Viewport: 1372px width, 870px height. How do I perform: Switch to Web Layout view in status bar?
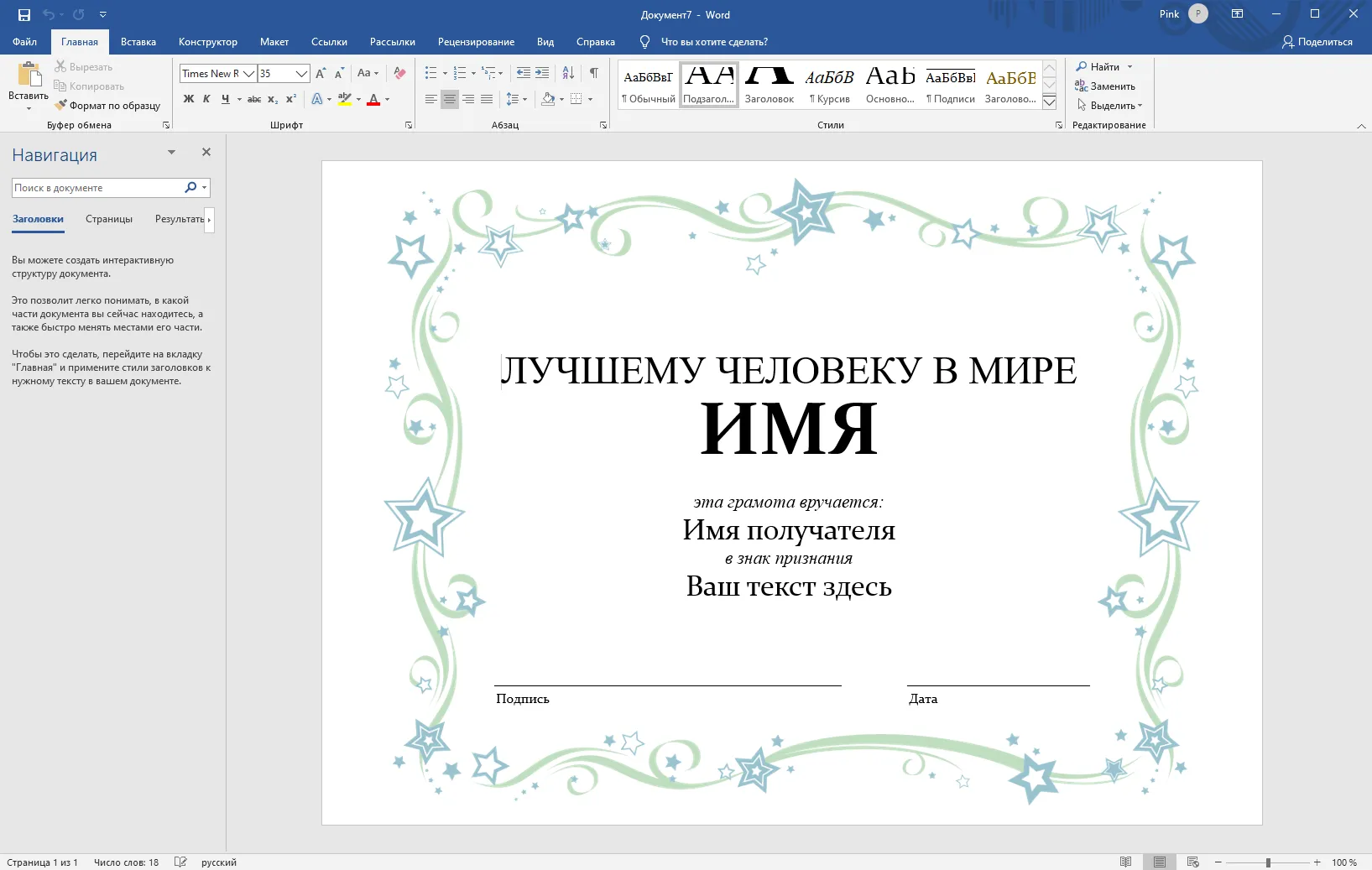[1193, 862]
